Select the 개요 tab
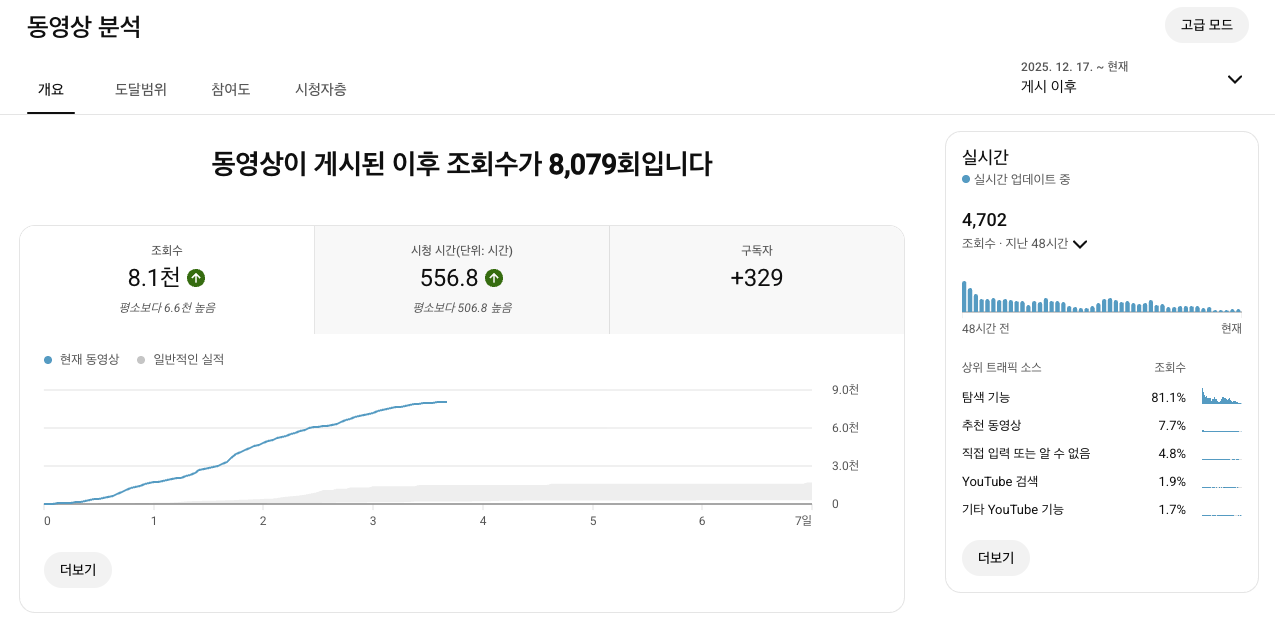Screen dimensions: 1275x625 pos(50,89)
